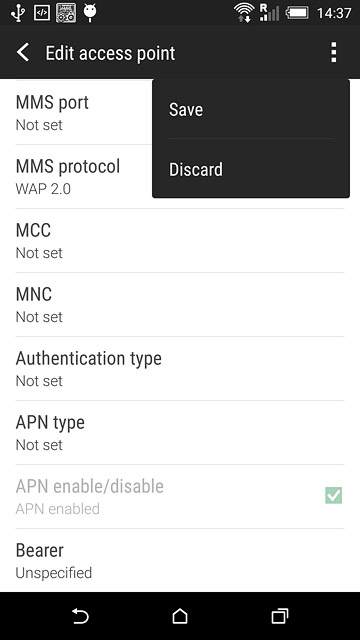The image size is (360, 640).
Task: Tap the USB debugging Android icon
Action: tap(90, 13)
